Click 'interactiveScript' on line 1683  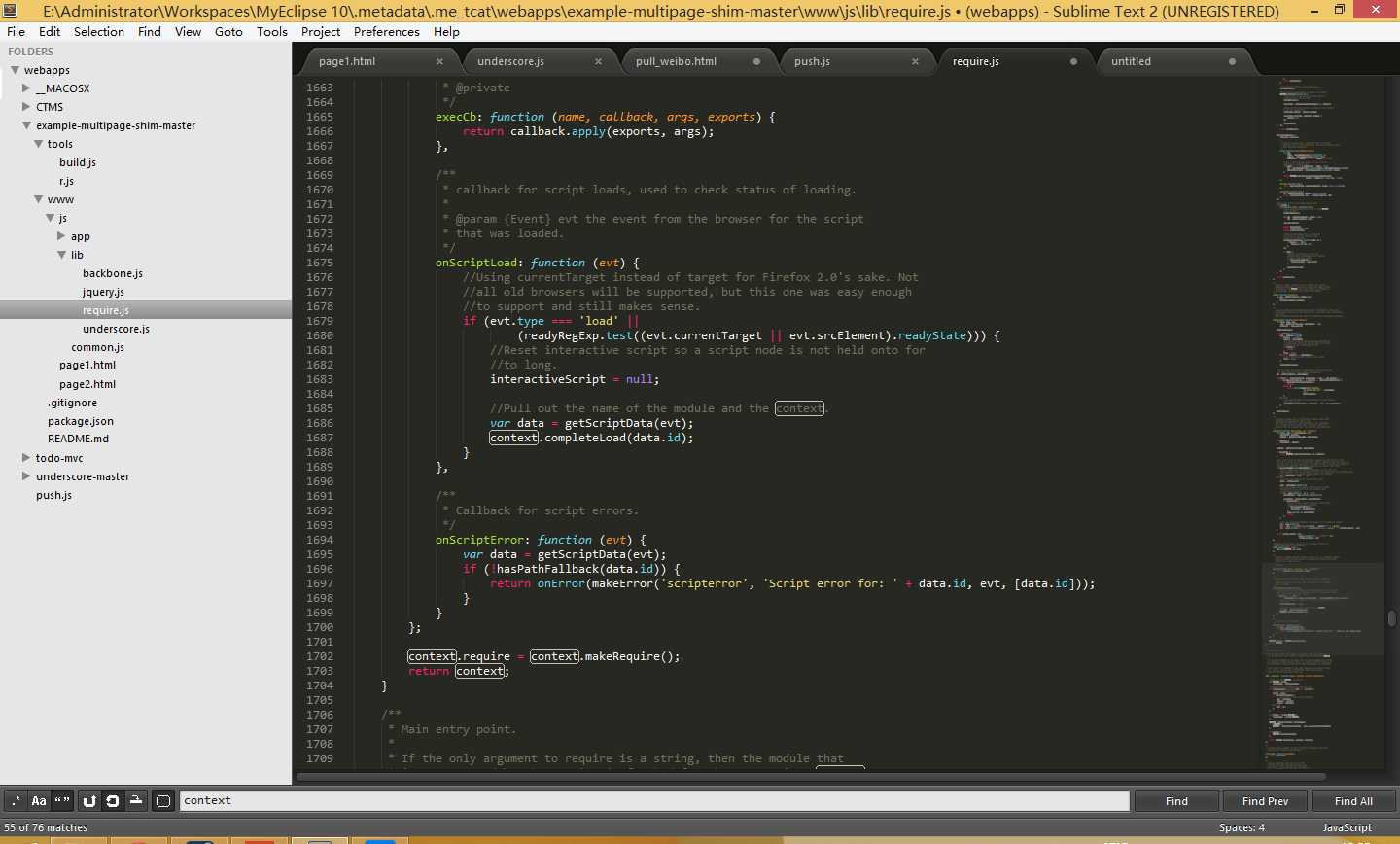coord(547,379)
